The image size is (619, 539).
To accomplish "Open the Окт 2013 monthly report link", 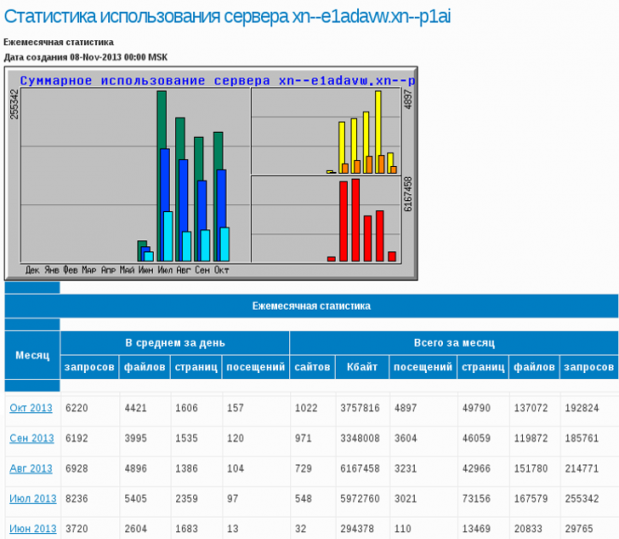I will [30, 408].
